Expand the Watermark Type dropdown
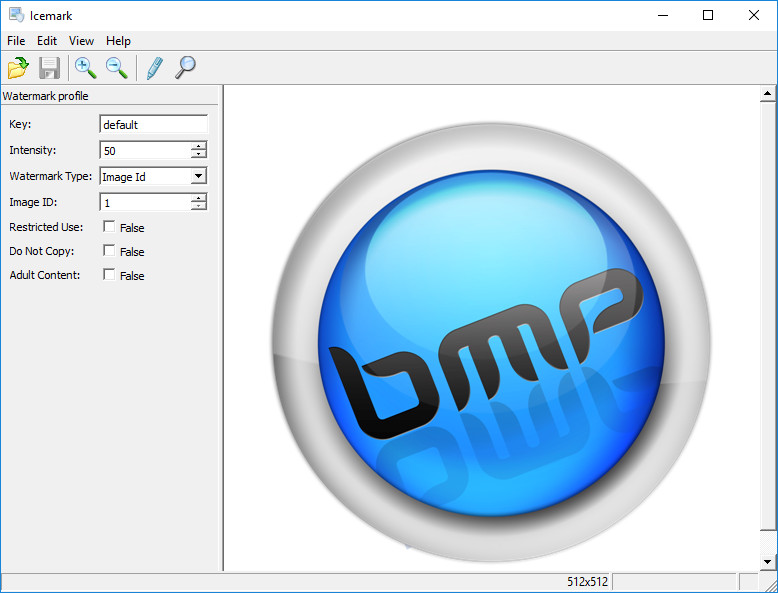Image resolution: width=778 pixels, height=593 pixels. click(198, 176)
